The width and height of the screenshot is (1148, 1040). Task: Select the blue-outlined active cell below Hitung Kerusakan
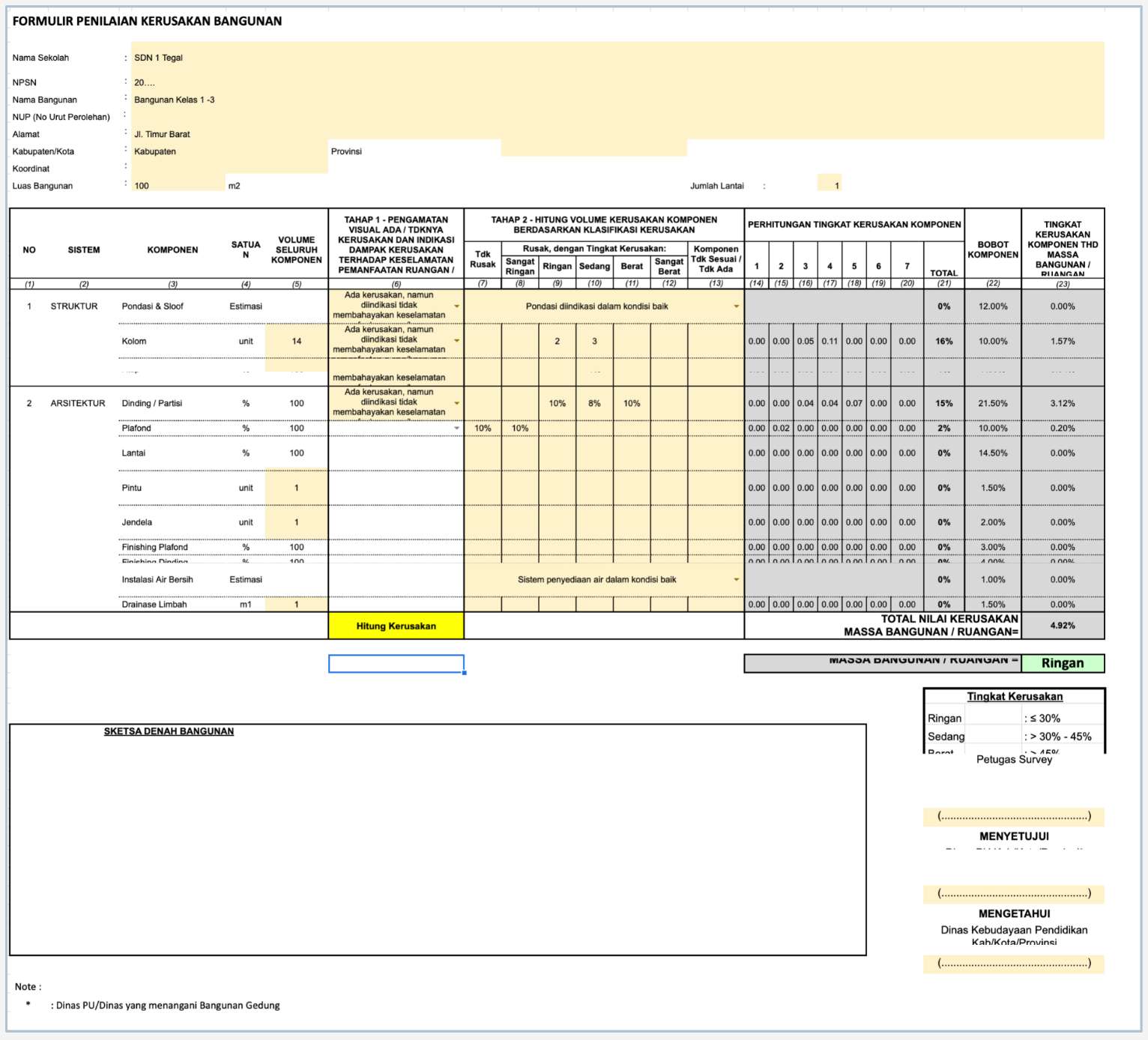coord(396,664)
